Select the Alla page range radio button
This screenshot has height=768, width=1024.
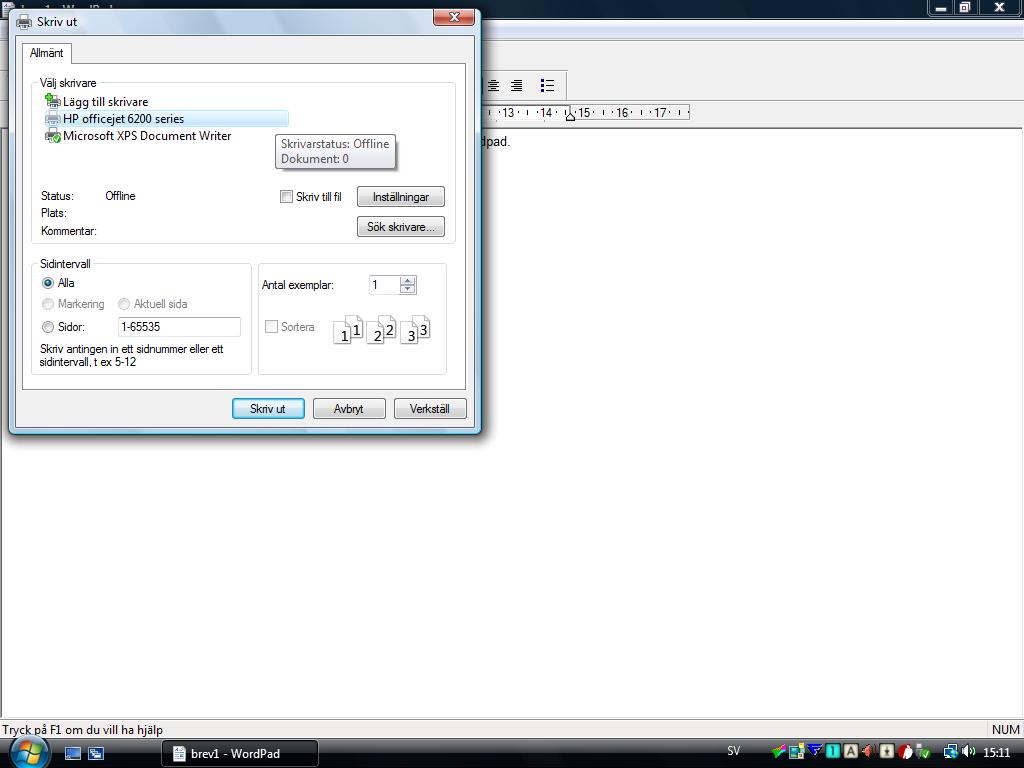click(x=48, y=283)
